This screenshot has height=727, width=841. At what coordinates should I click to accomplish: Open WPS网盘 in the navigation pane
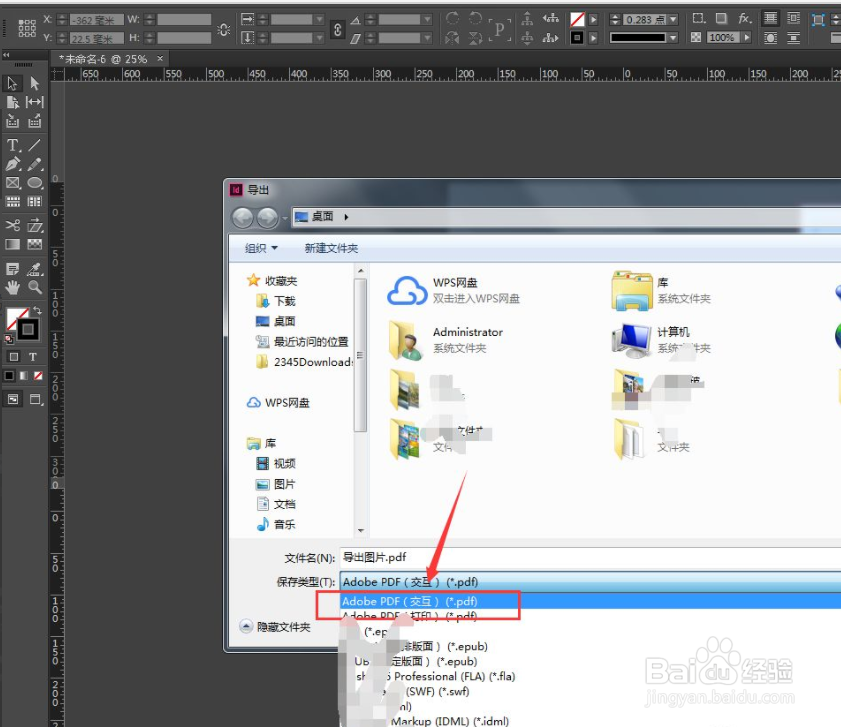[x=278, y=402]
